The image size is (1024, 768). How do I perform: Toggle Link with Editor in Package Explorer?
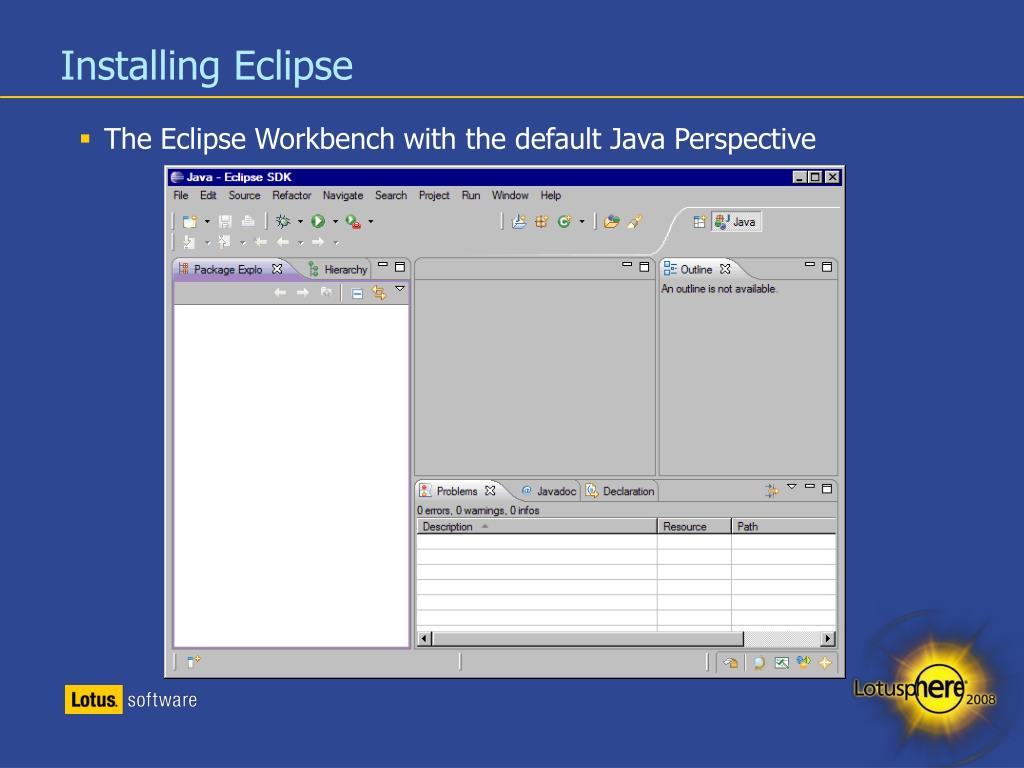coord(379,293)
